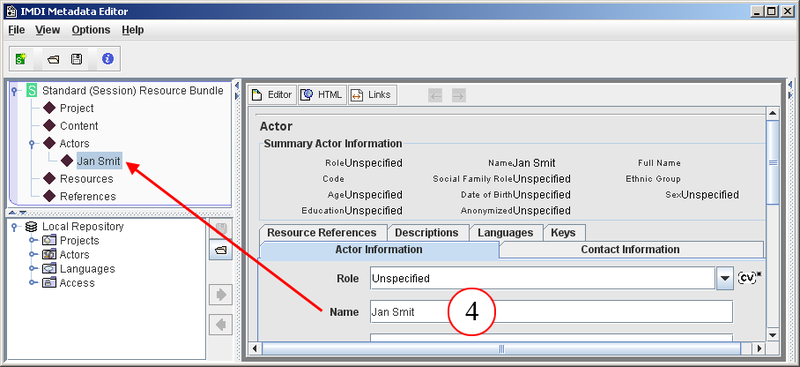Click the Links arrows icon
This screenshot has height=367, width=800.
[357, 95]
